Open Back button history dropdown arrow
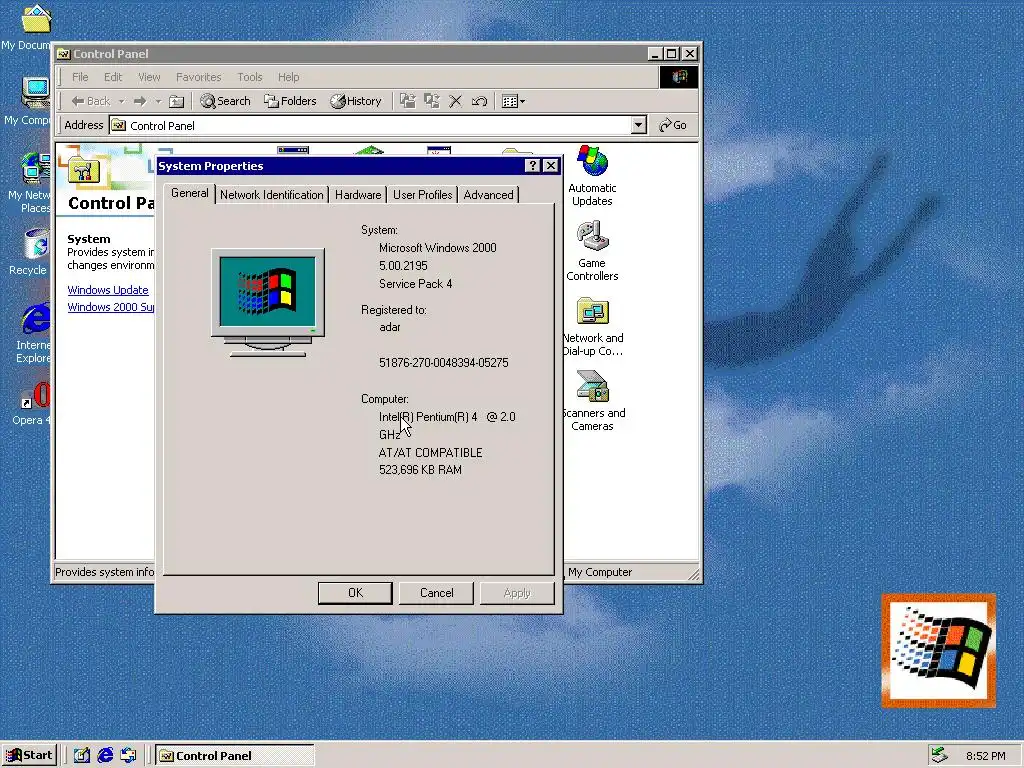Viewport: 1024px width, 768px height. (121, 101)
